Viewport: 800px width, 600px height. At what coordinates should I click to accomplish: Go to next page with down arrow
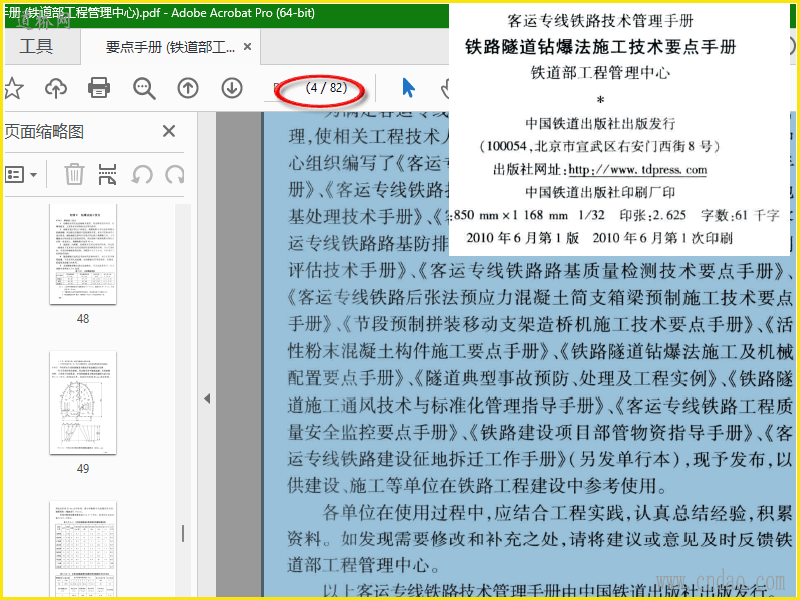pos(232,88)
